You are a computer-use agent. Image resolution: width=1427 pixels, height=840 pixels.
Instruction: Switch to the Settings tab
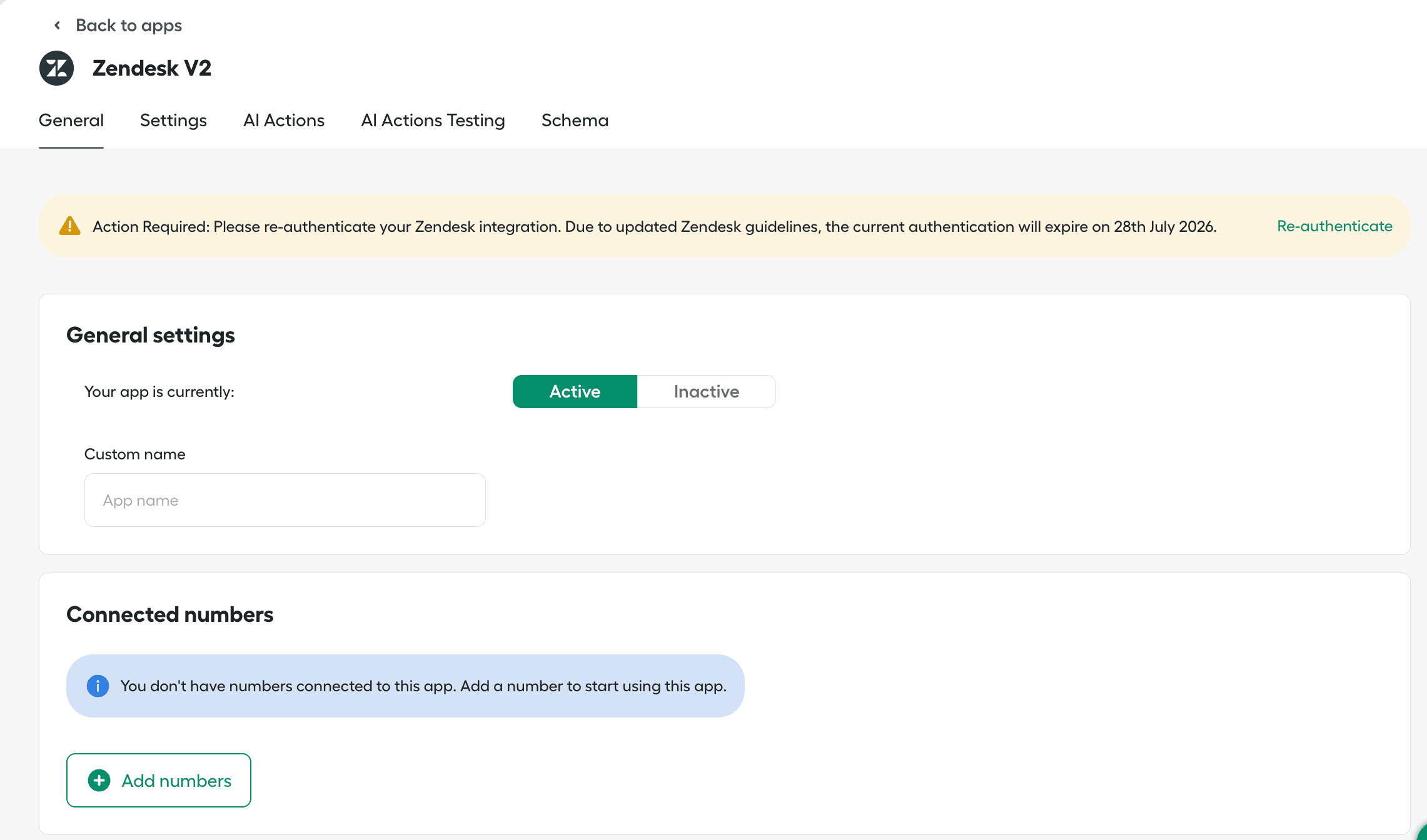(x=173, y=121)
